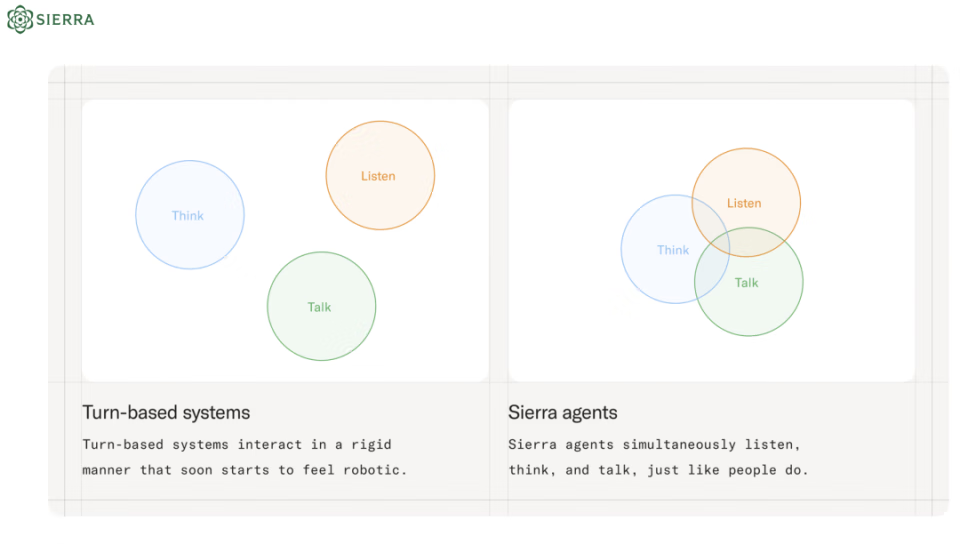960x544 pixels.
Task: Select the orange Listen circle in the left diagram
Action: click(380, 176)
